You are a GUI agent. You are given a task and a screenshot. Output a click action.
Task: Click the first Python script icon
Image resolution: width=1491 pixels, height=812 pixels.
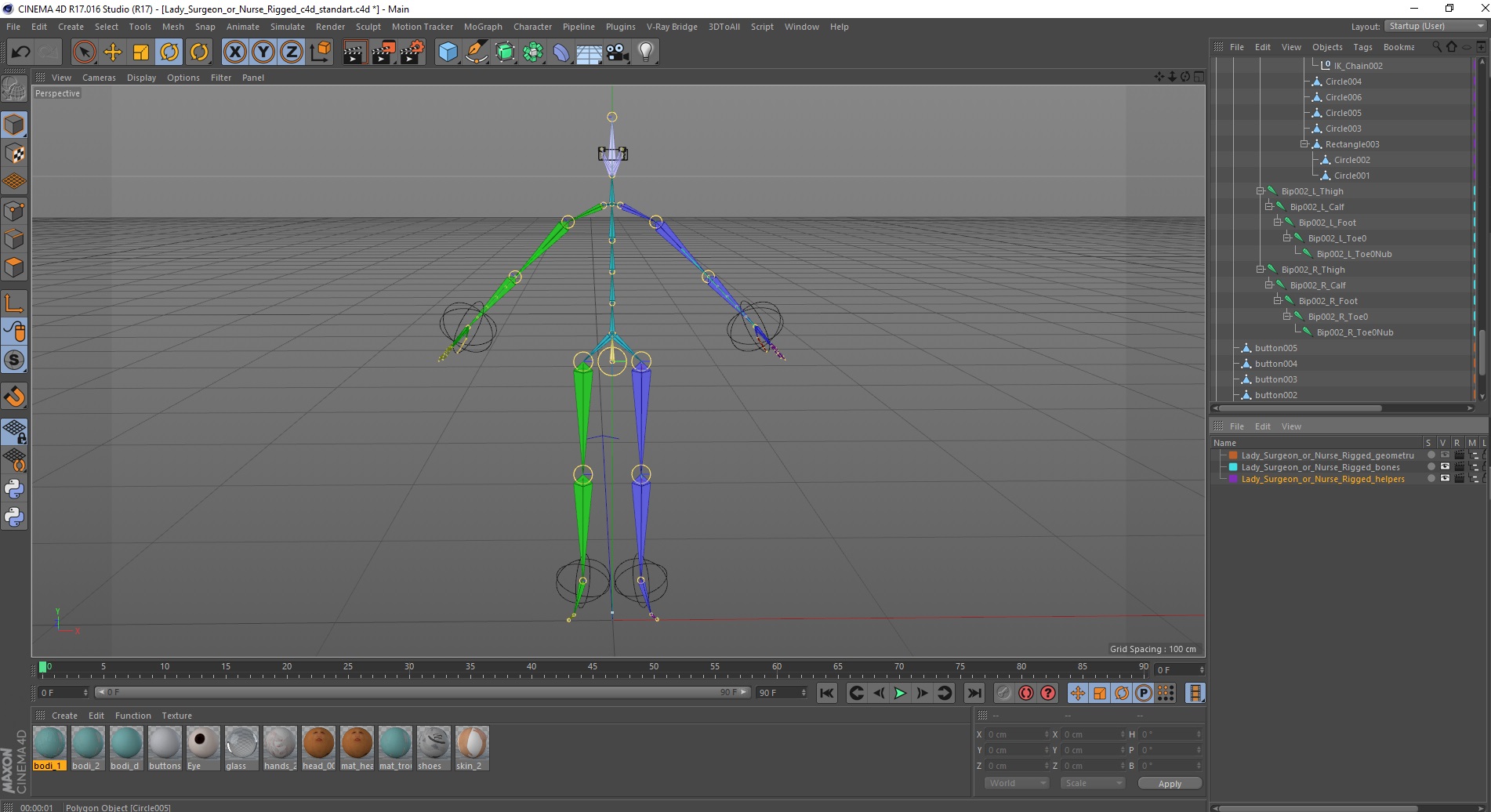point(14,489)
